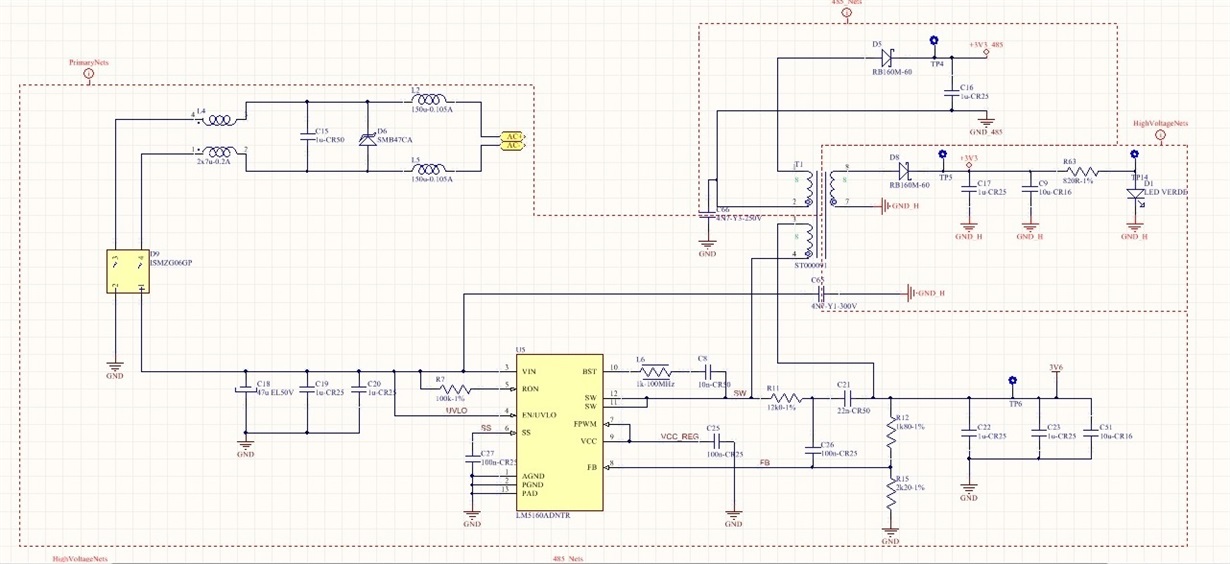This screenshot has width=1230, height=564.
Task: Click the red SW net label
Action: (x=739, y=393)
